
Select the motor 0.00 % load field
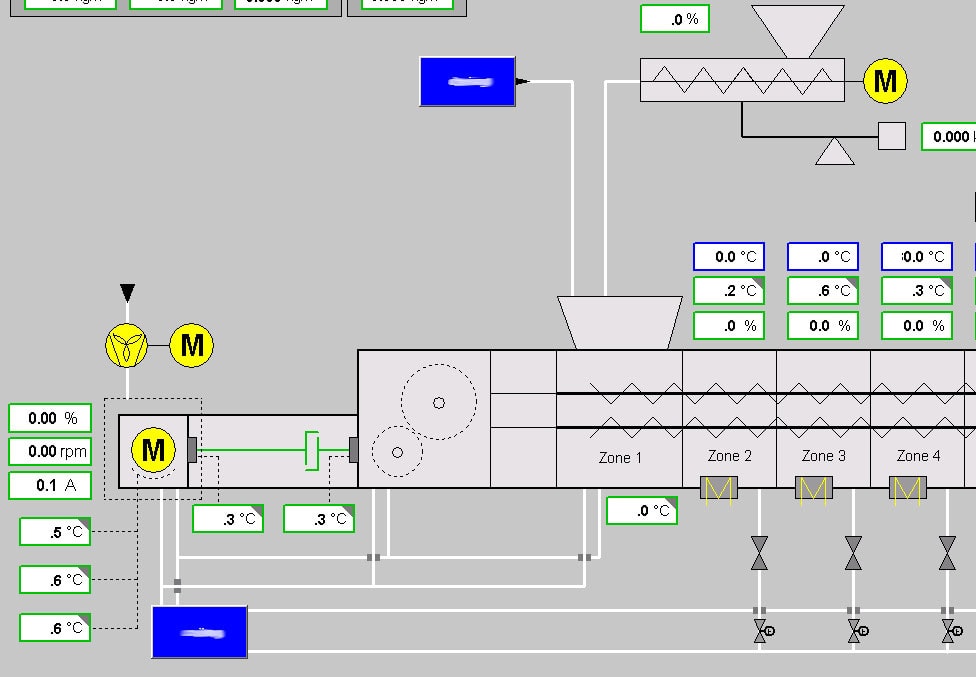point(50,418)
